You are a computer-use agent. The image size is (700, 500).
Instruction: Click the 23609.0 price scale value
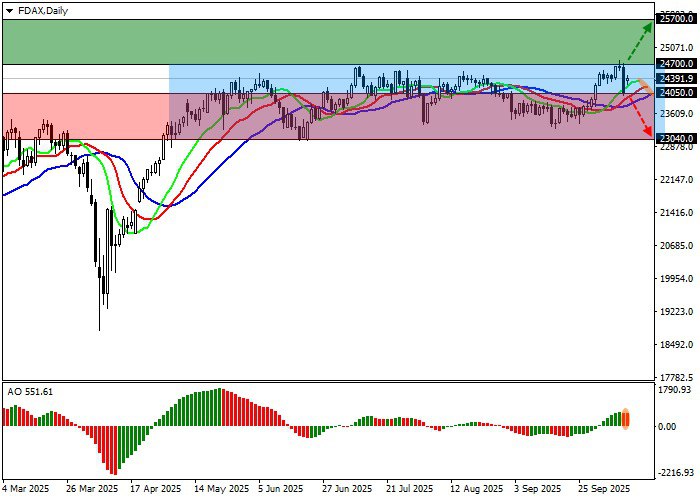pos(676,113)
